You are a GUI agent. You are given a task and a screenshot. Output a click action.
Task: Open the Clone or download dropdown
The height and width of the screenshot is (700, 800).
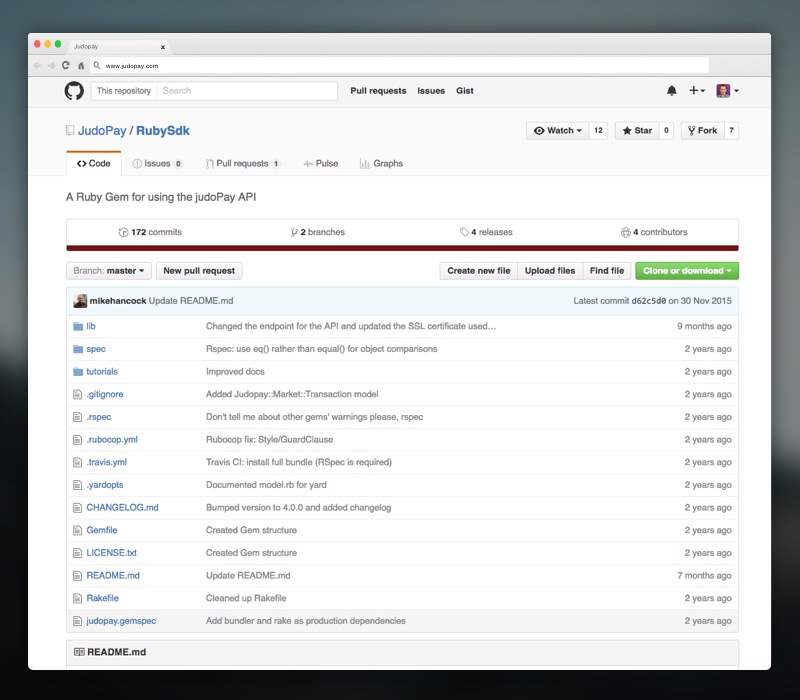(687, 271)
